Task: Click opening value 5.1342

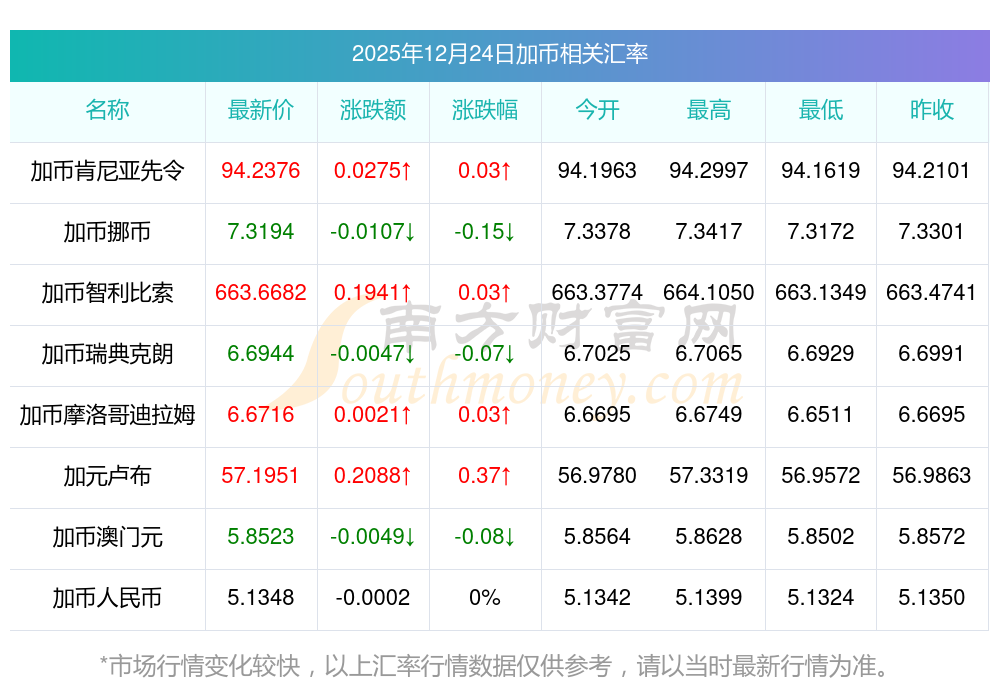Action: coord(597,598)
